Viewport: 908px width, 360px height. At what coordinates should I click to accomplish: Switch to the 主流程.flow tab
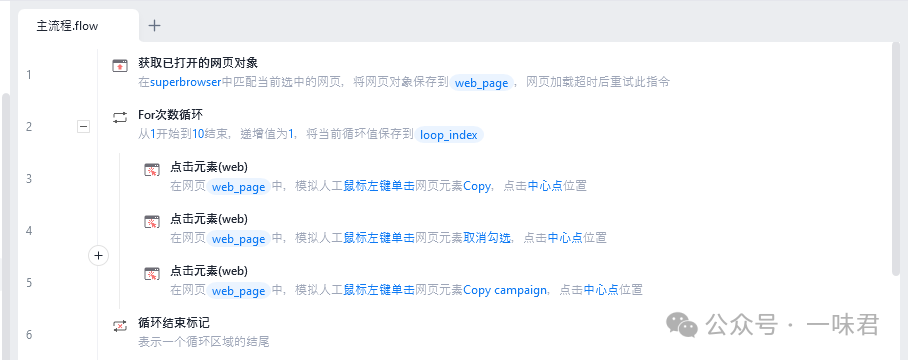78,26
